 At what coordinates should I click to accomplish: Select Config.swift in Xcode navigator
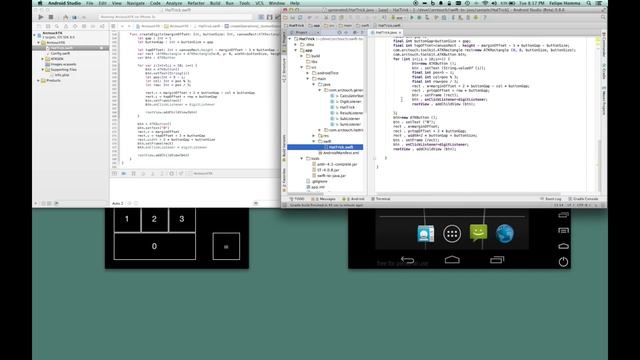pyautogui.click(x=60, y=53)
